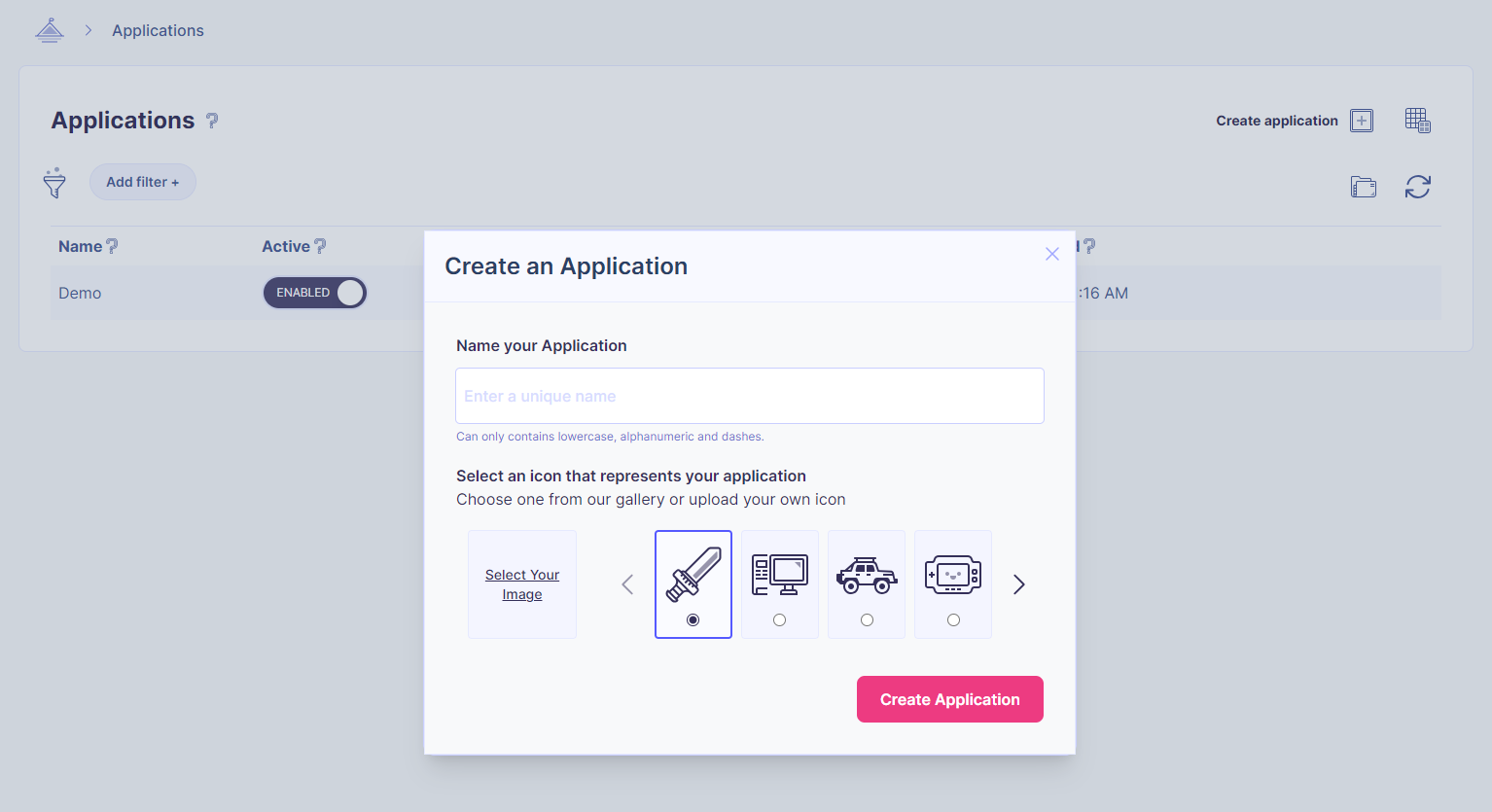Viewport: 1492px width, 812px height.
Task: Click the application name input field
Action: (x=749, y=396)
